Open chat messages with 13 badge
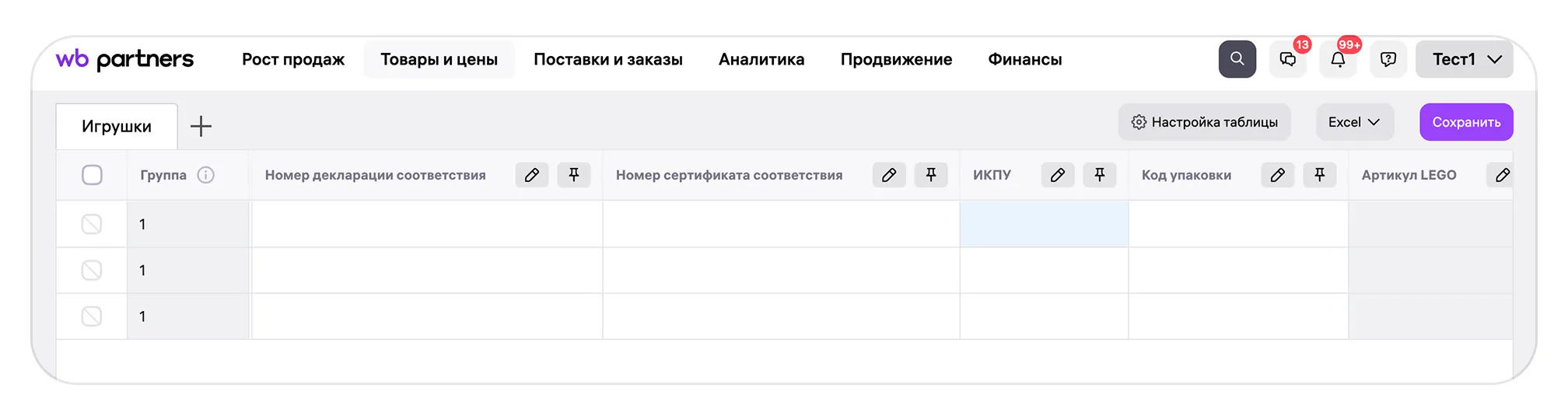 [1288, 60]
